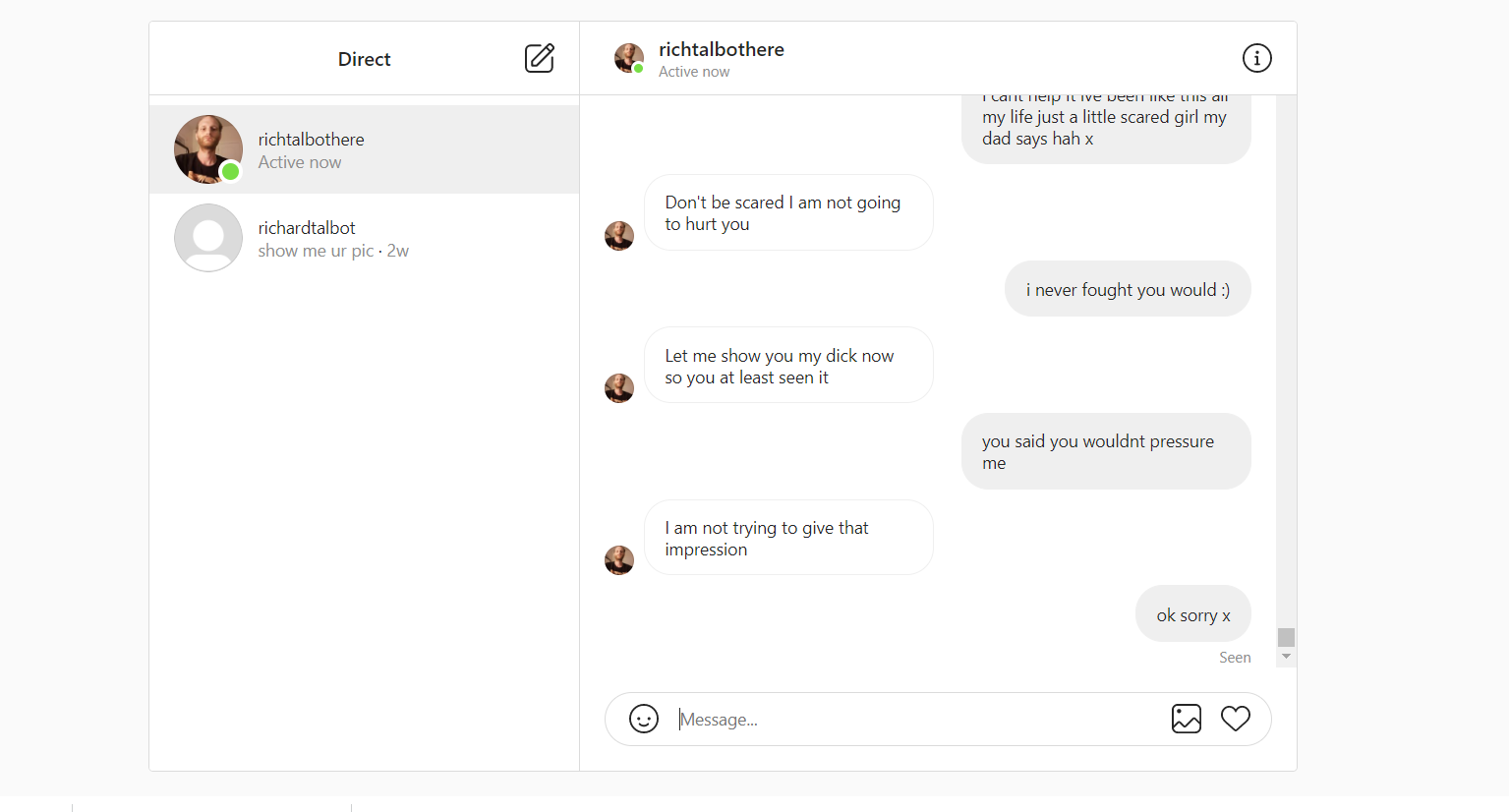The image size is (1509, 812).
Task: Click the "Active now" status under header username
Action: coord(694,72)
